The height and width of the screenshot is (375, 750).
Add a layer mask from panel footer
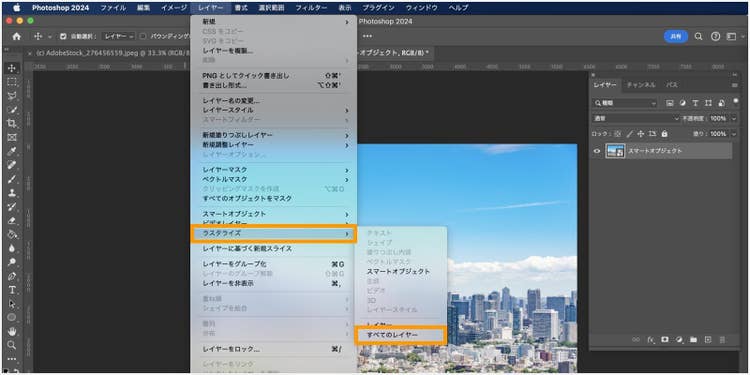click(x=665, y=340)
